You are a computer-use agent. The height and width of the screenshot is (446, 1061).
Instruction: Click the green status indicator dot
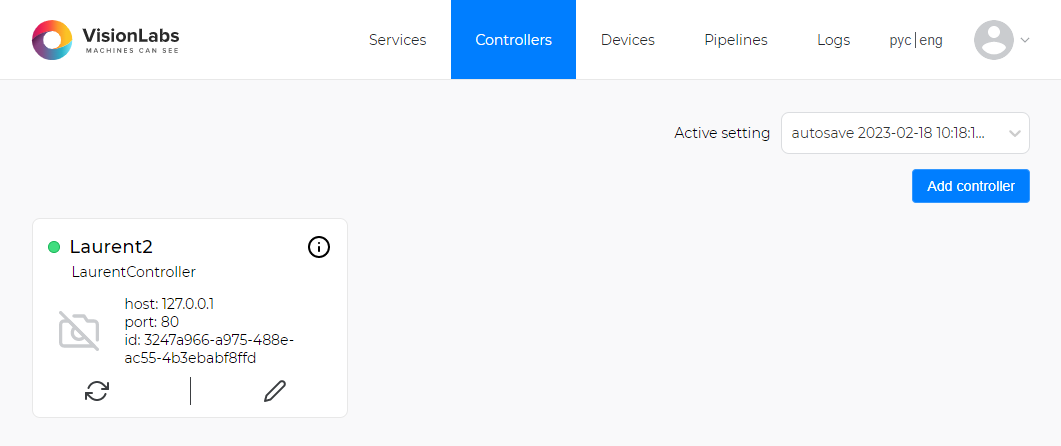coord(54,248)
